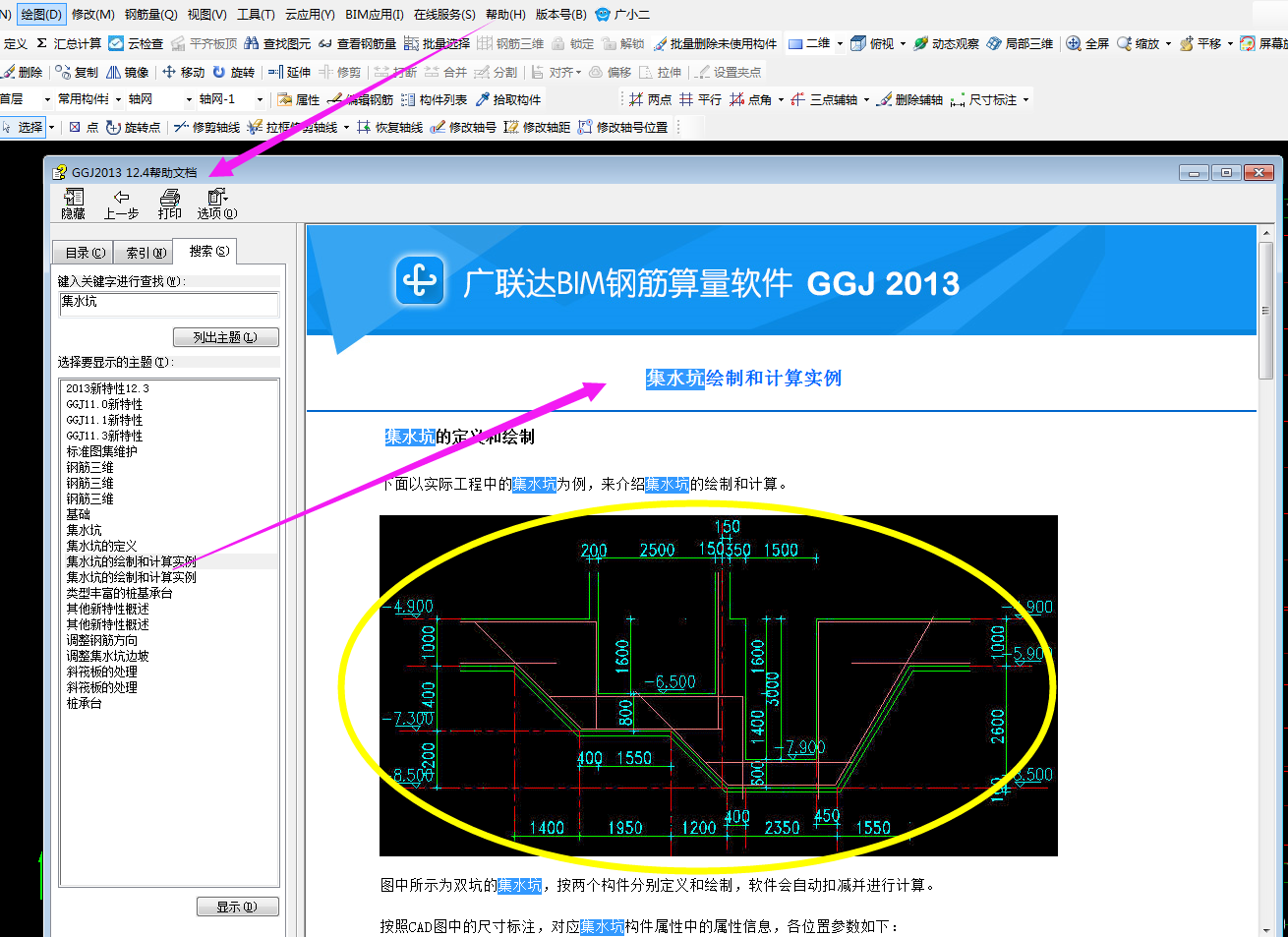Screen dimensions: 1288x937
Task: Select the 旋转点 rotate point tool
Action: pyautogui.click(x=133, y=127)
